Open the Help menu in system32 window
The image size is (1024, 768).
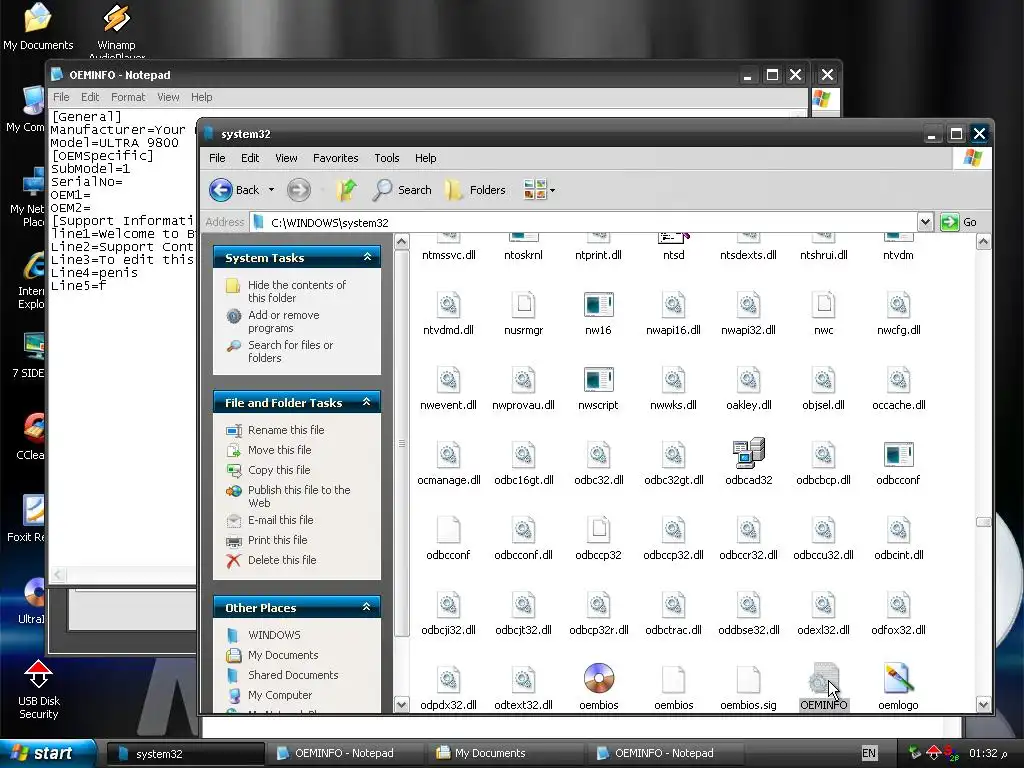pyautogui.click(x=425, y=158)
